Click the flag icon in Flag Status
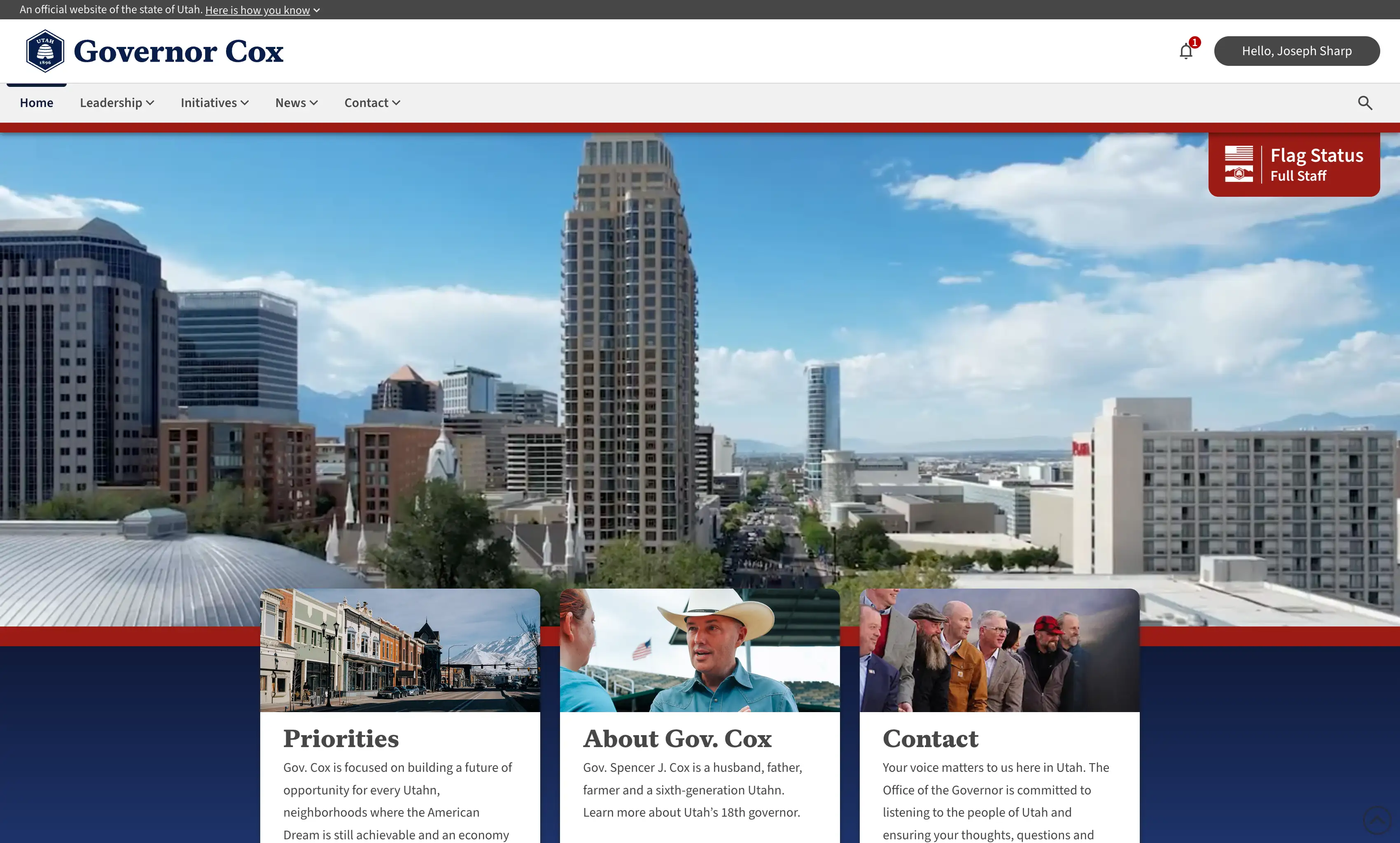 [x=1239, y=164]
